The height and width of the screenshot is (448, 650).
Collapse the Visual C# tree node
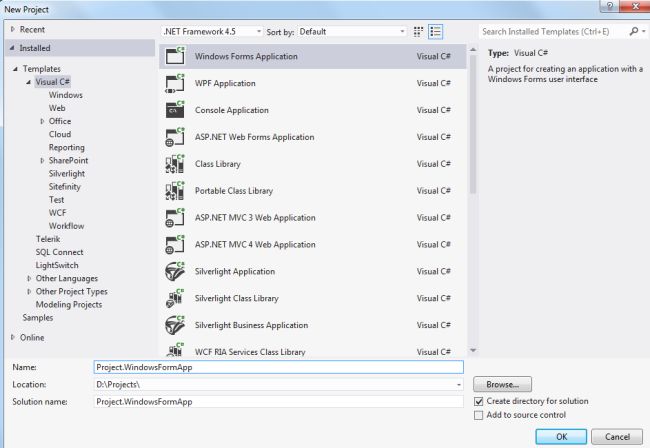click(x=28, y=82)
